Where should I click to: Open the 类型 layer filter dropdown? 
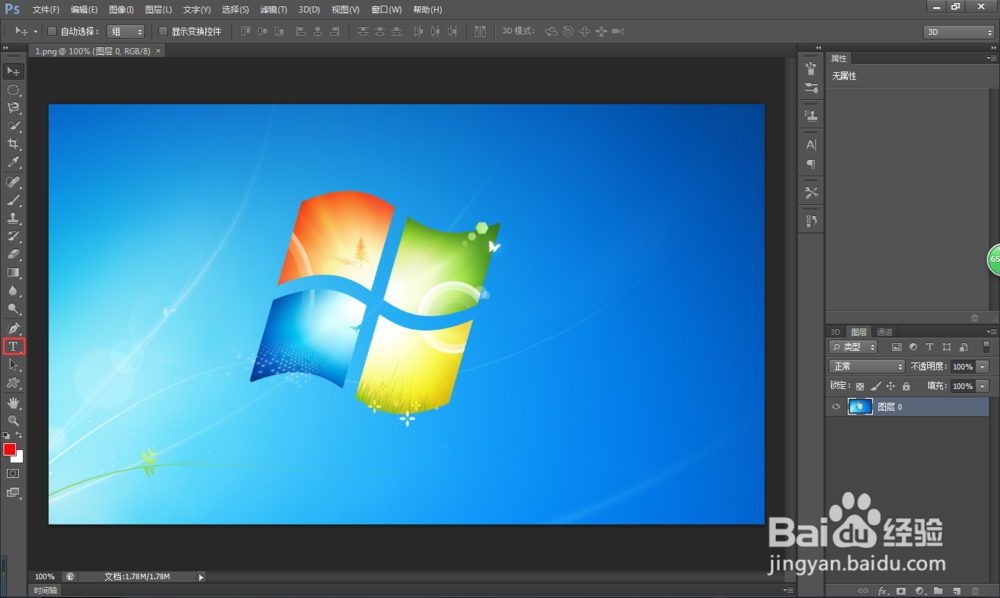pos(853,347)
